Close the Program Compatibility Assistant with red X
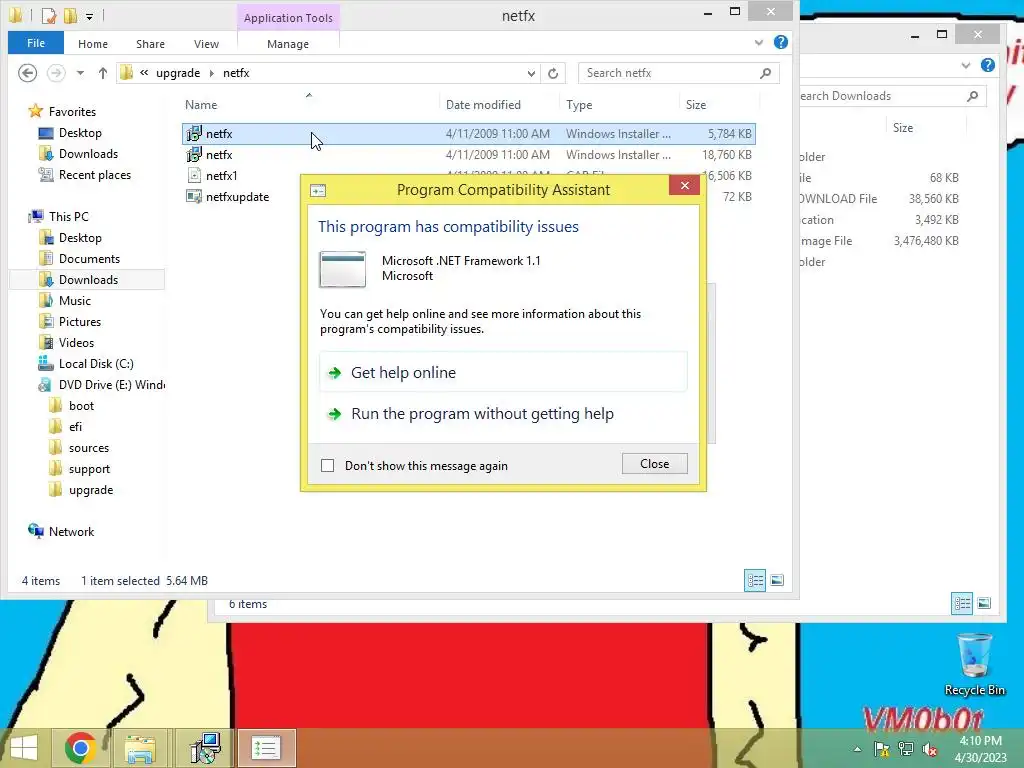Screen dimensions: 1024x768 (684, 185)
